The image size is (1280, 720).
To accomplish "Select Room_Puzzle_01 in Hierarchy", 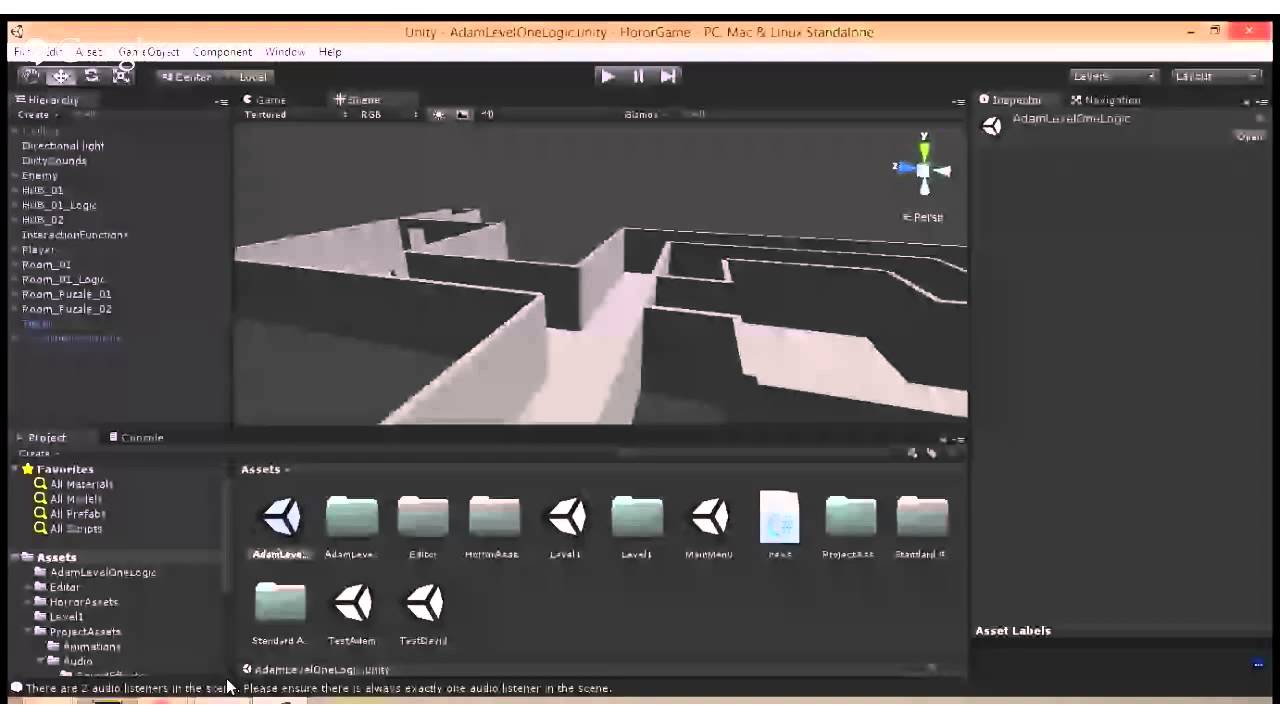I will point(67,295).
